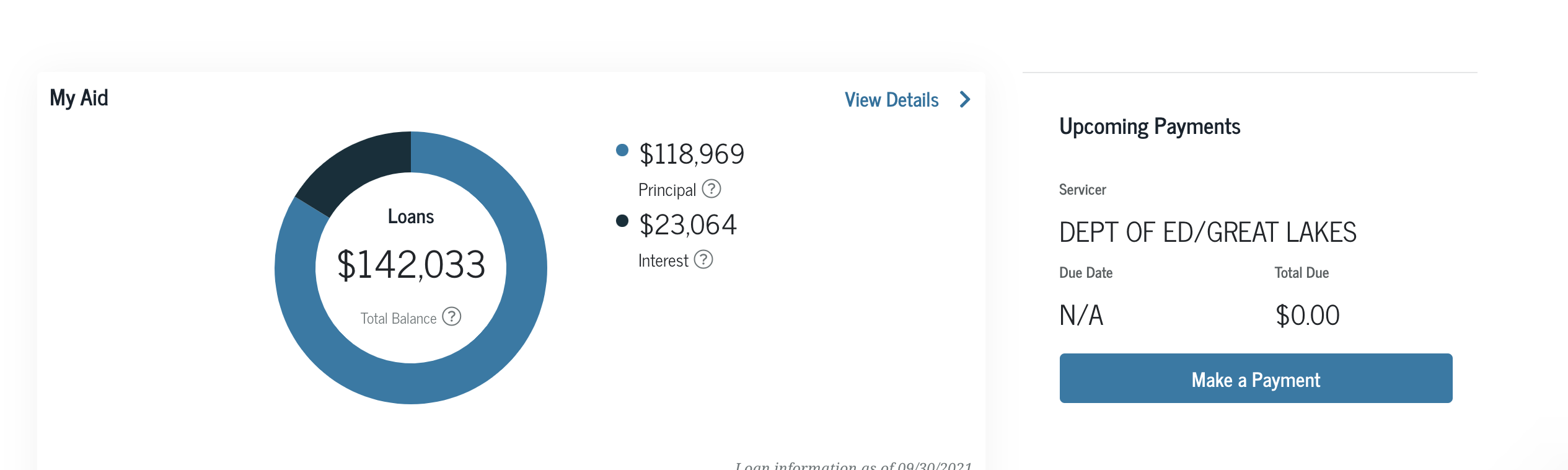Click the $0.00 total due amount
The image size is (1568, 470).
point(1307,316)
